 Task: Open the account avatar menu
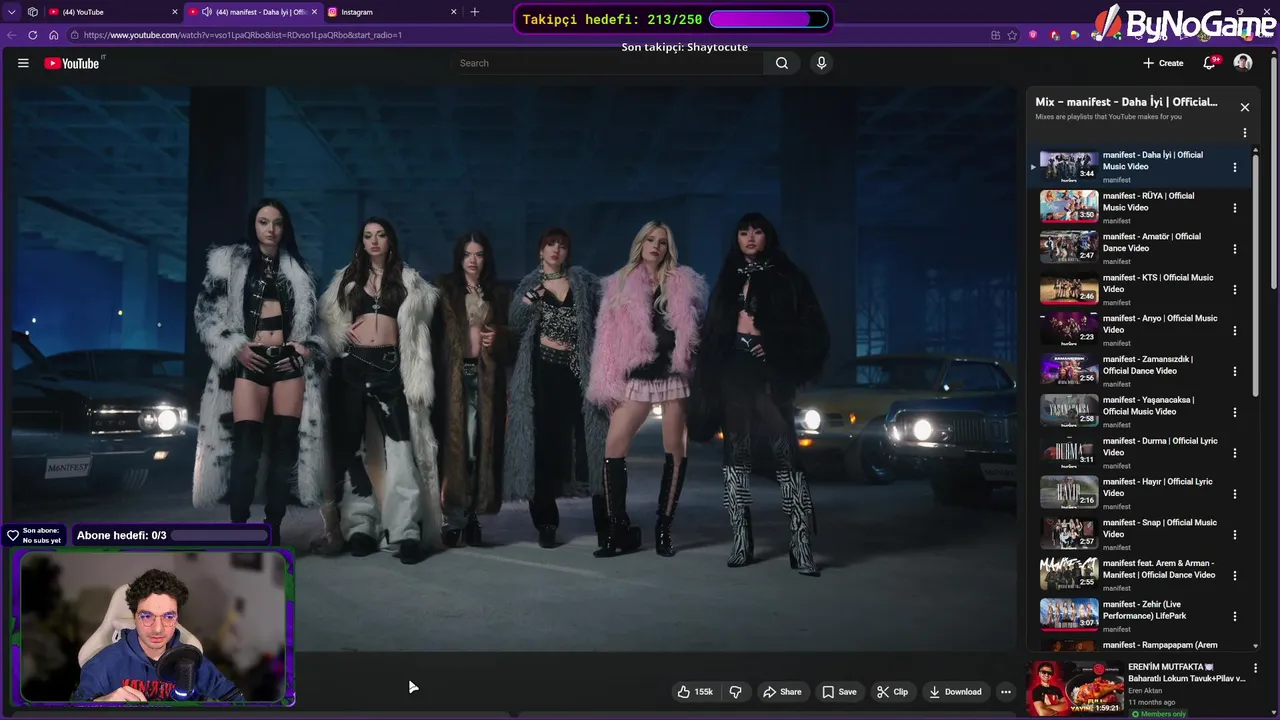(x=1243, y=63)
